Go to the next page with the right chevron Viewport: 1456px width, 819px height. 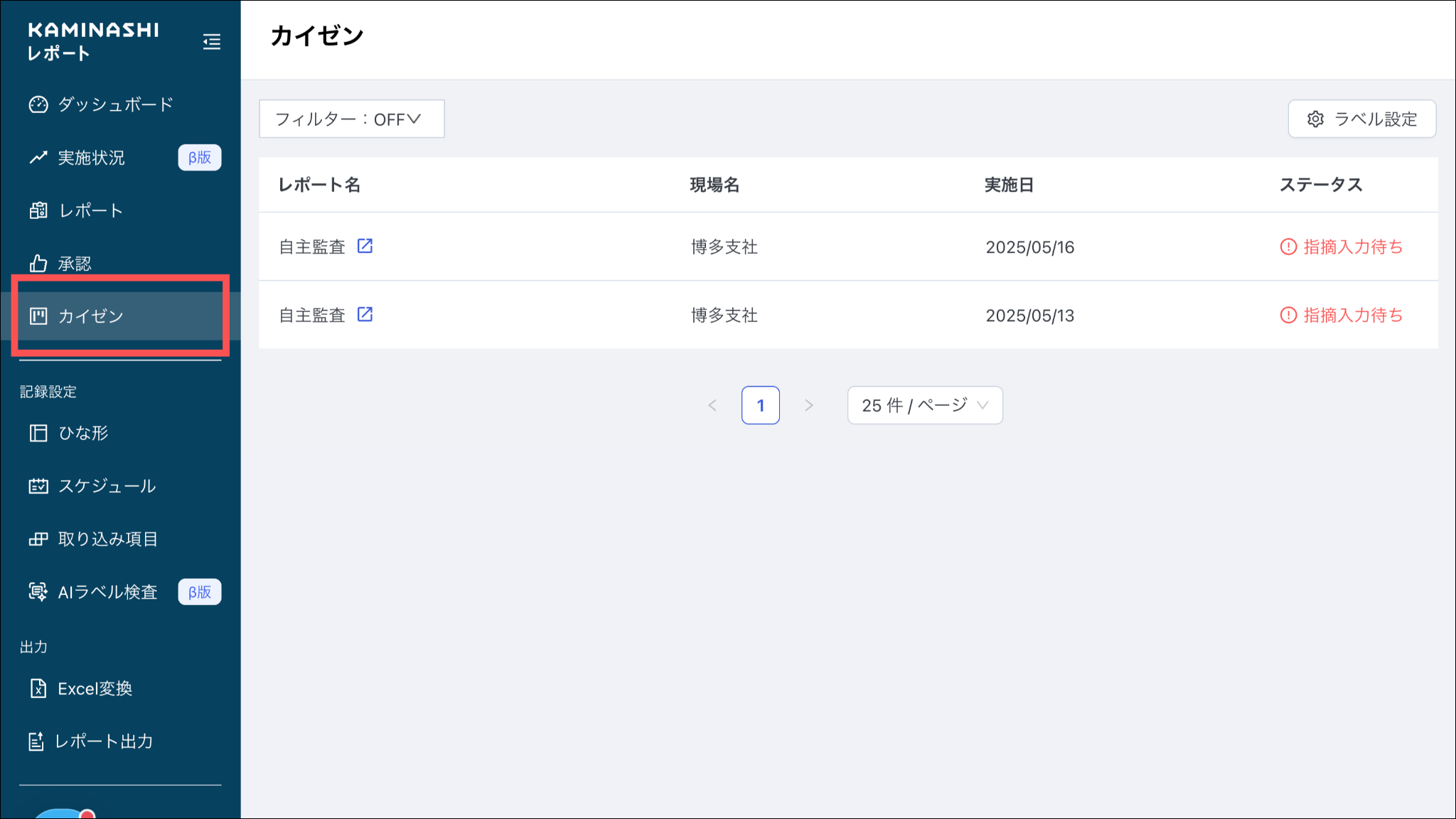coord(808,405)
